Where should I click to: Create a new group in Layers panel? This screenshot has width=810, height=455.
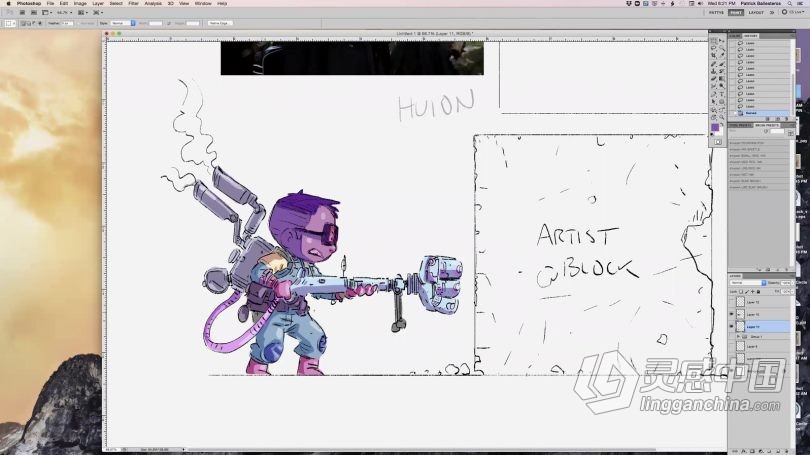[768, 451]
